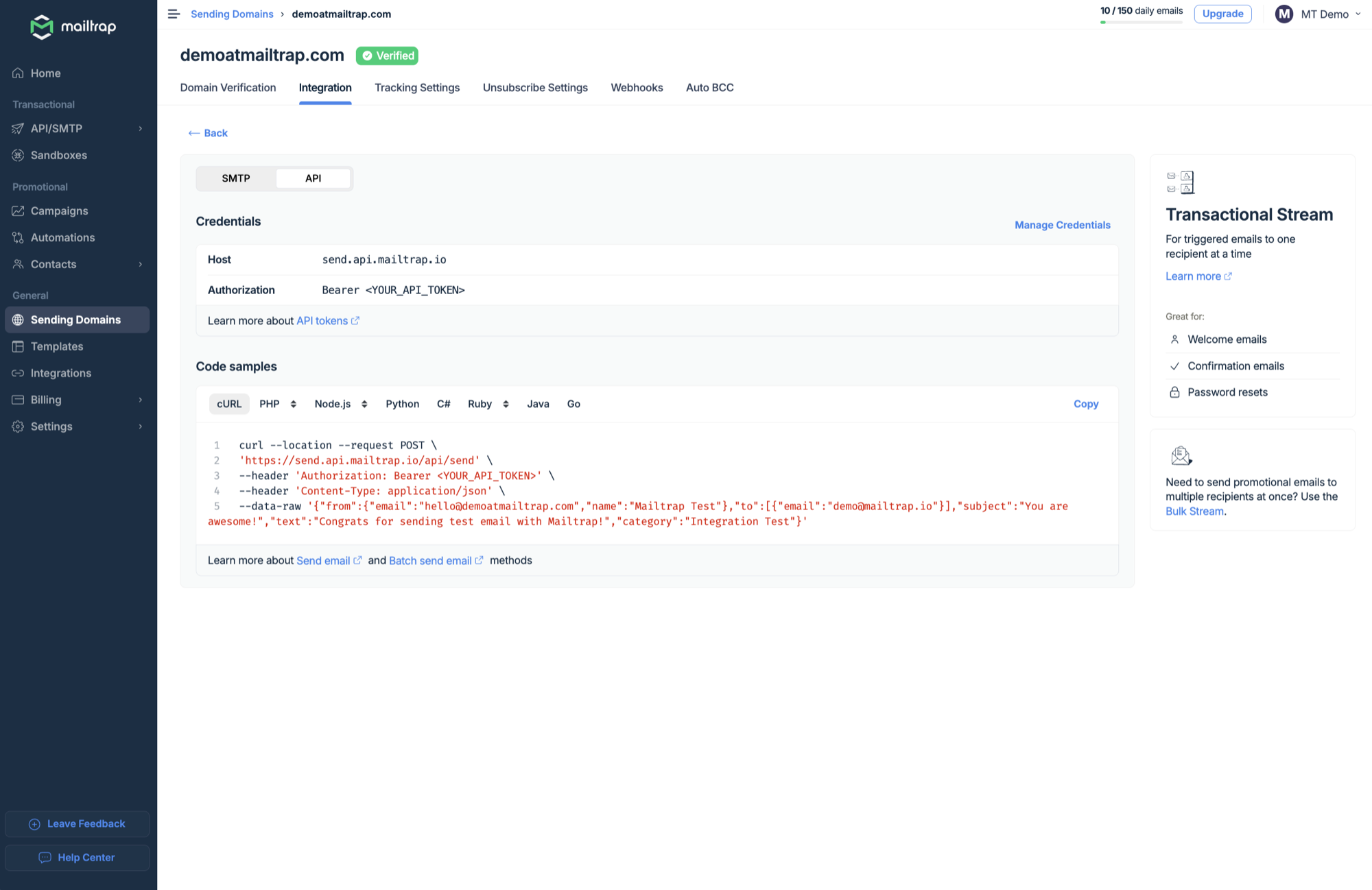Open Integrations from the sidebar icon

19,373
